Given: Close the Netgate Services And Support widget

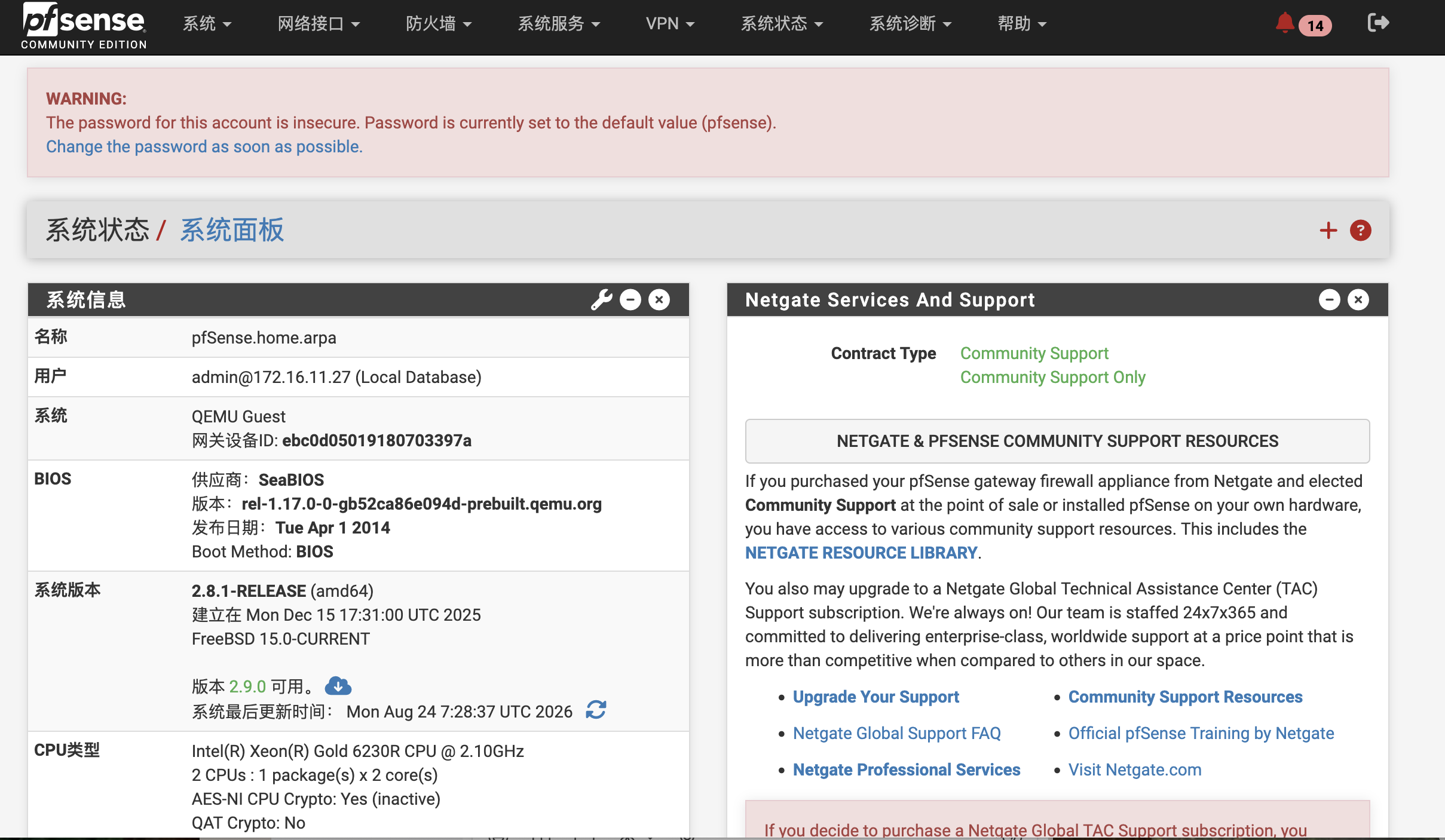Looking at the screenshot, I should (1358, 299).
